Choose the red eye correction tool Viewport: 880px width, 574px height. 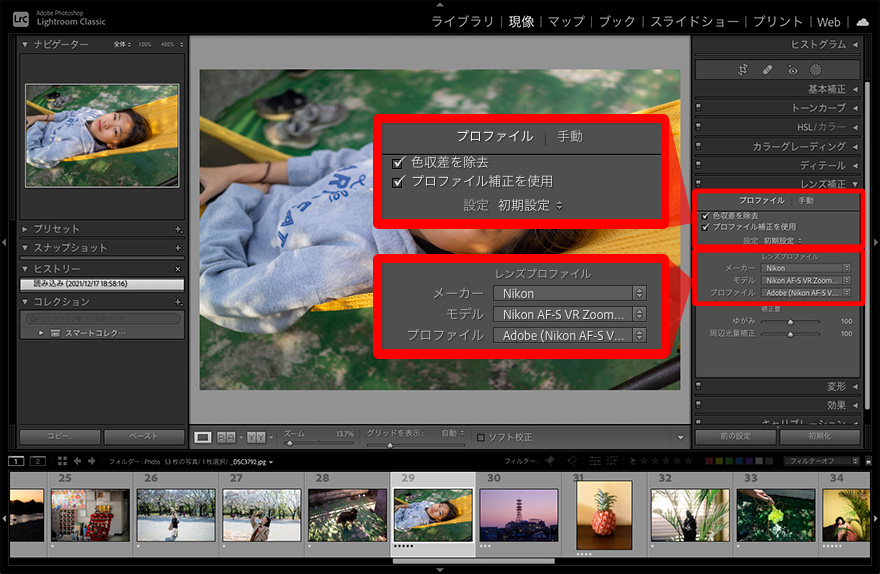[x=792, y=70]
